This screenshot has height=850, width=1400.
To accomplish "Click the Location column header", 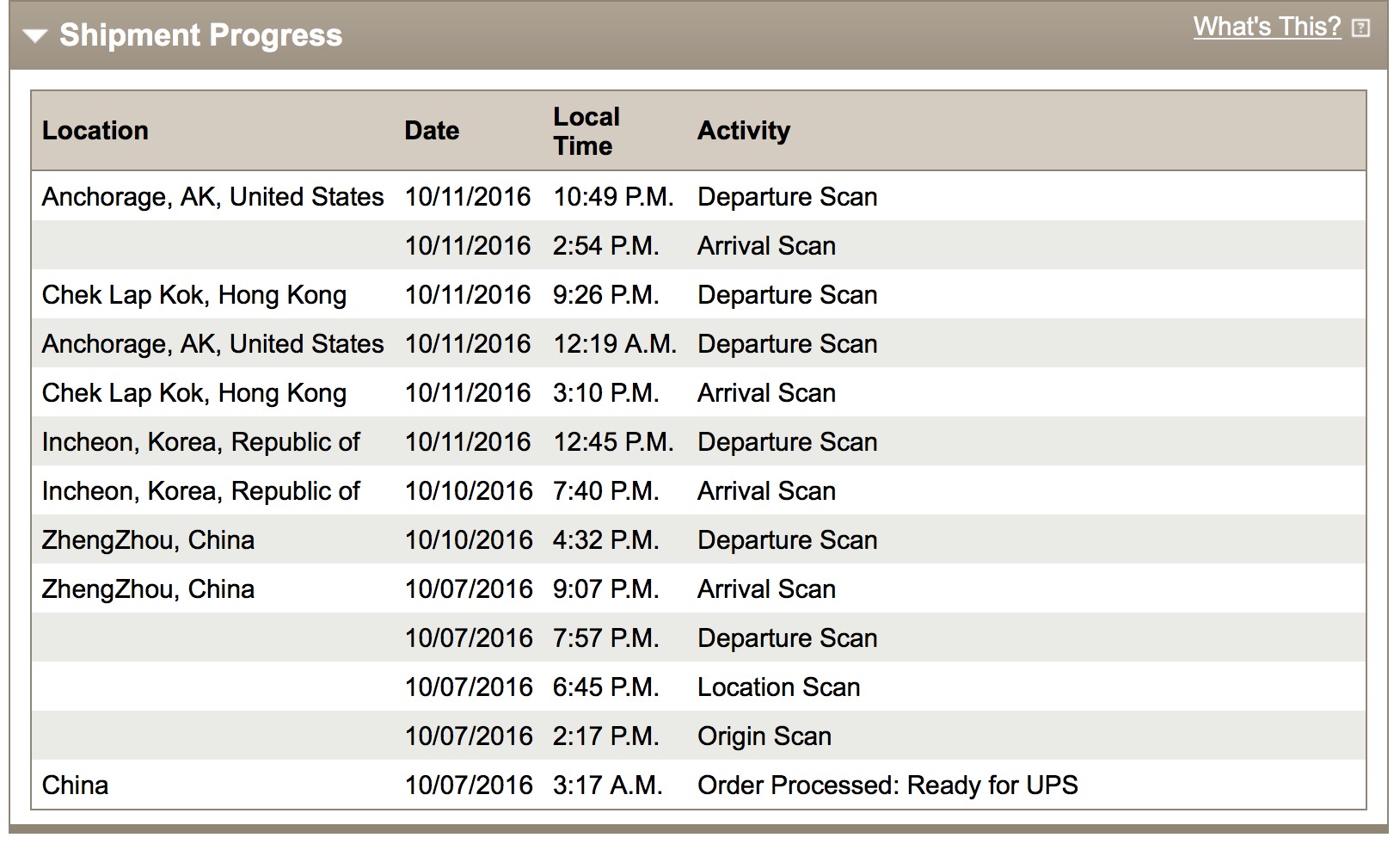I will point(95,131).
